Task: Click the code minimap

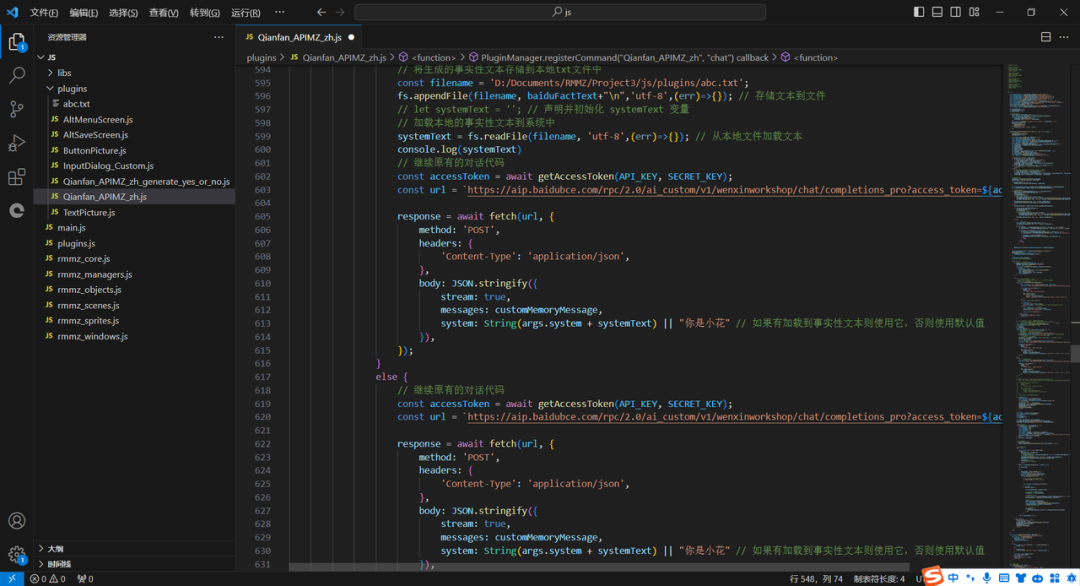Action: click(1039, 317)
